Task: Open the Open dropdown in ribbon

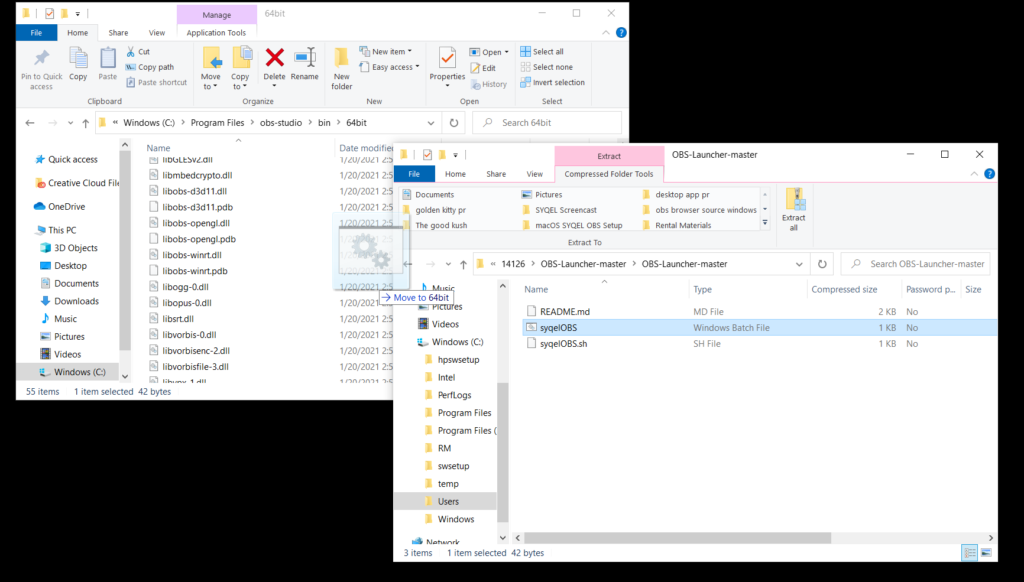Action: pyautogui.click(x=489, y=52)
